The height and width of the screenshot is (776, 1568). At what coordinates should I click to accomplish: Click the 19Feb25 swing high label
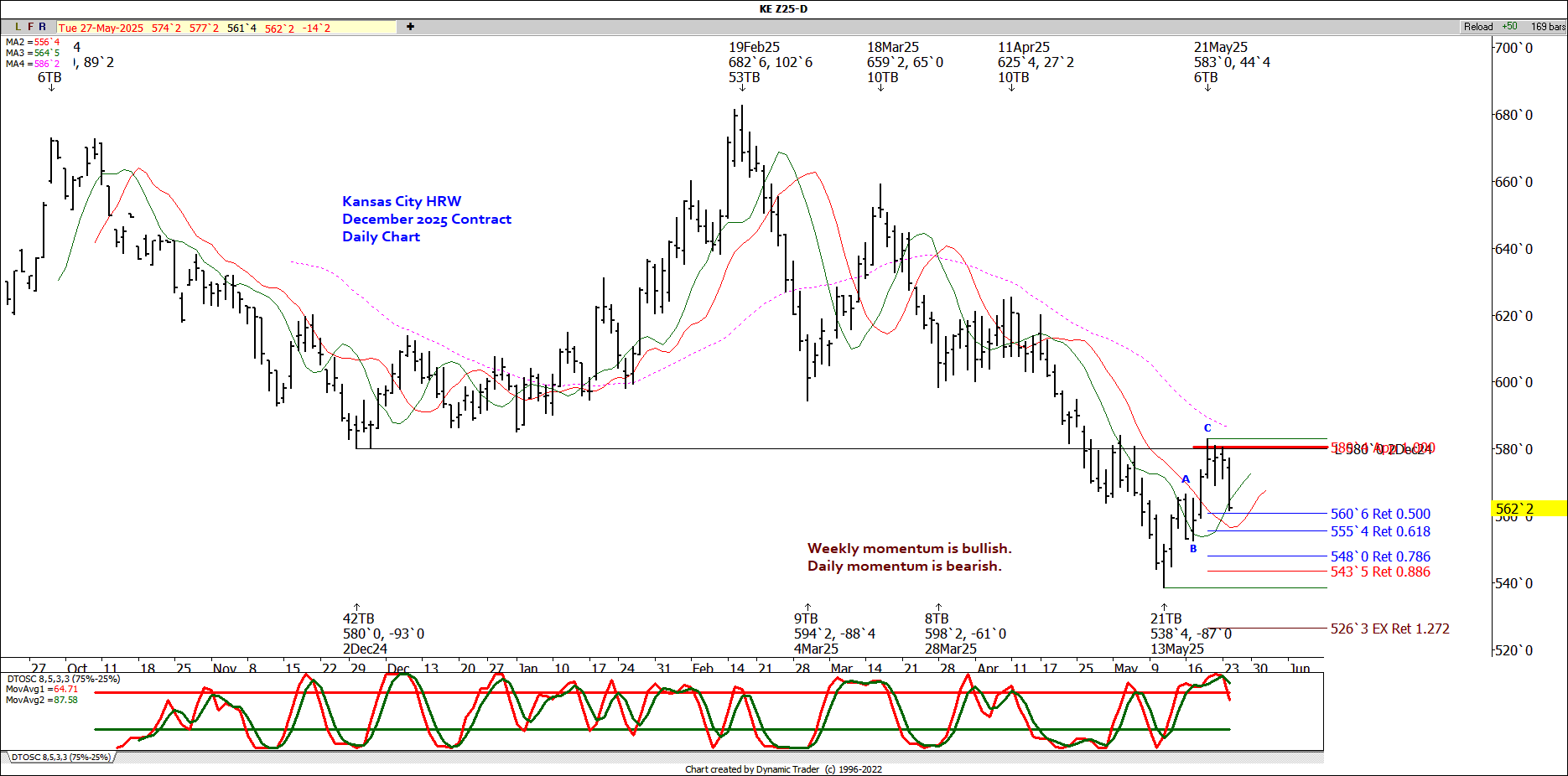click(x=754, y=48)
